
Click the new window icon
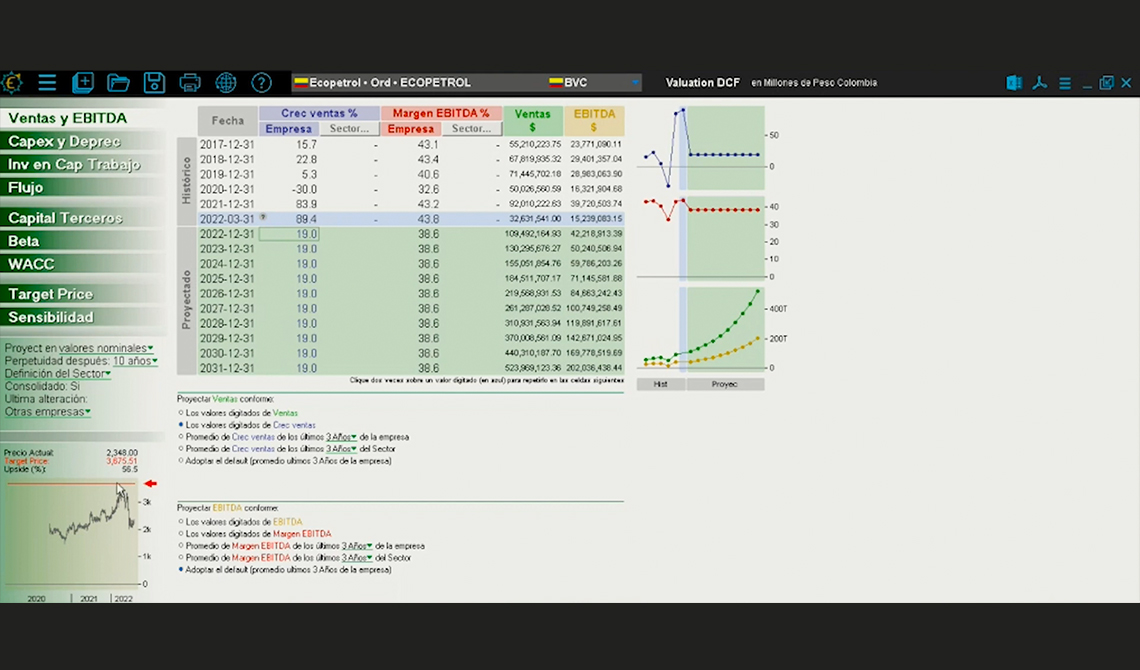tap(83, 83)
